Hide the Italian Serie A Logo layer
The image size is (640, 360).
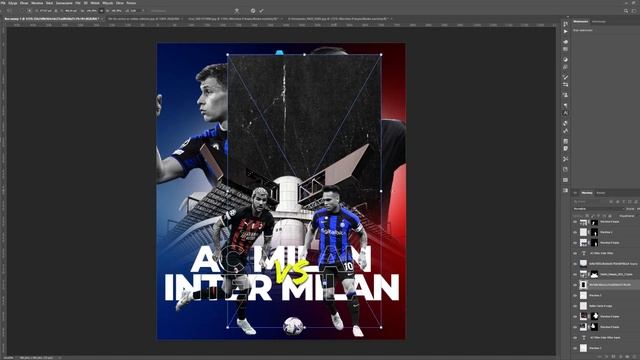coord(575,306)
